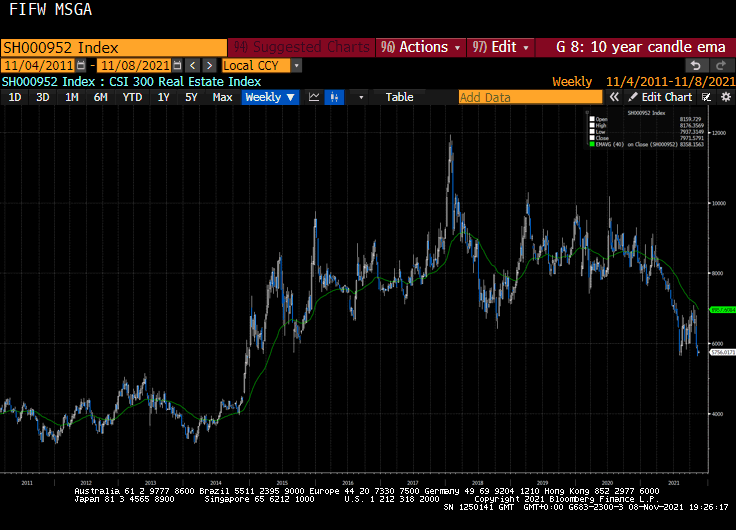Select the Max range tab
Screen dimensions: 736x530
click(x=222, y=97)
